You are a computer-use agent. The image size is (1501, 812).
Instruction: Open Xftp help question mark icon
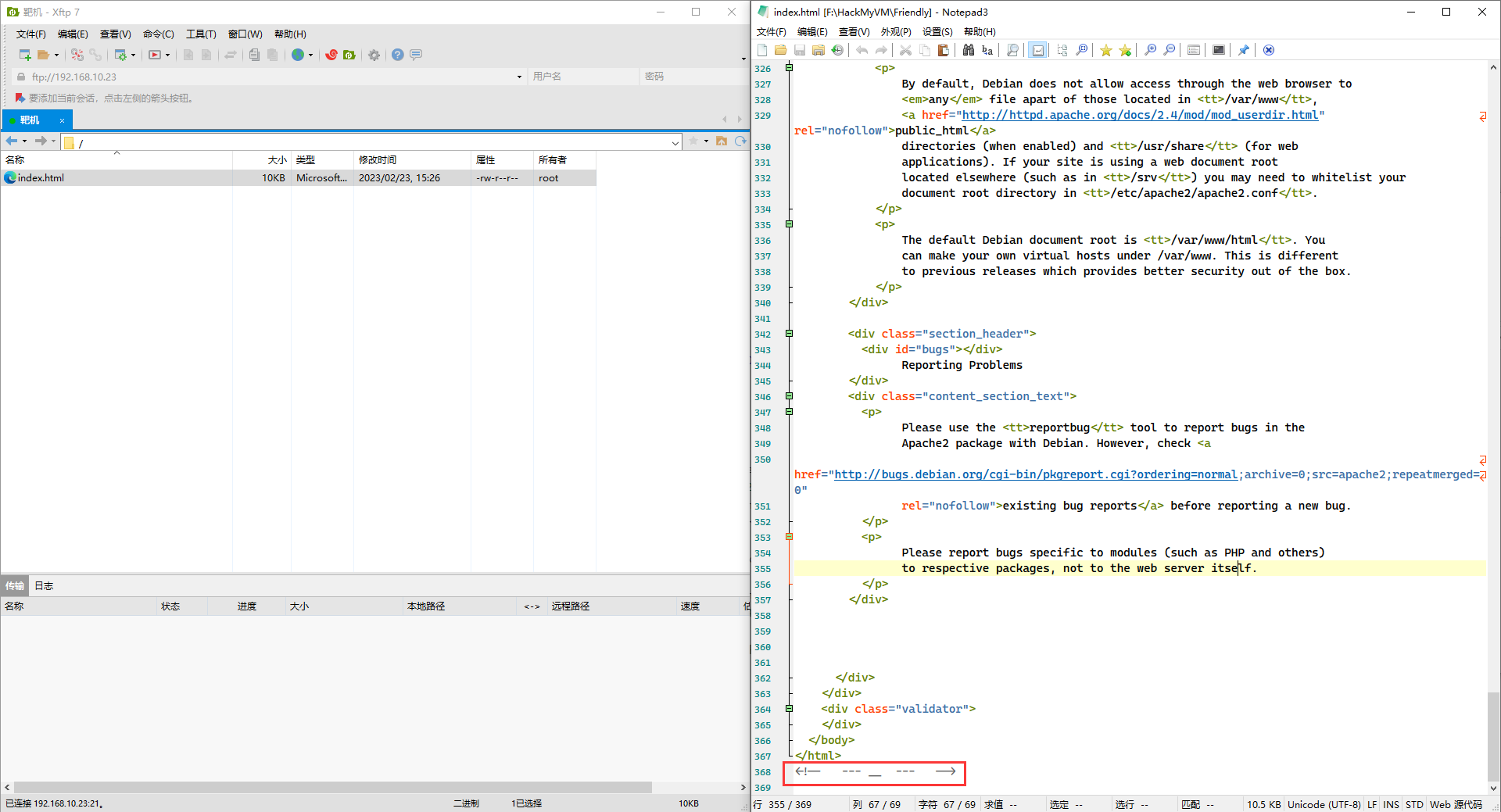(398, 55)
